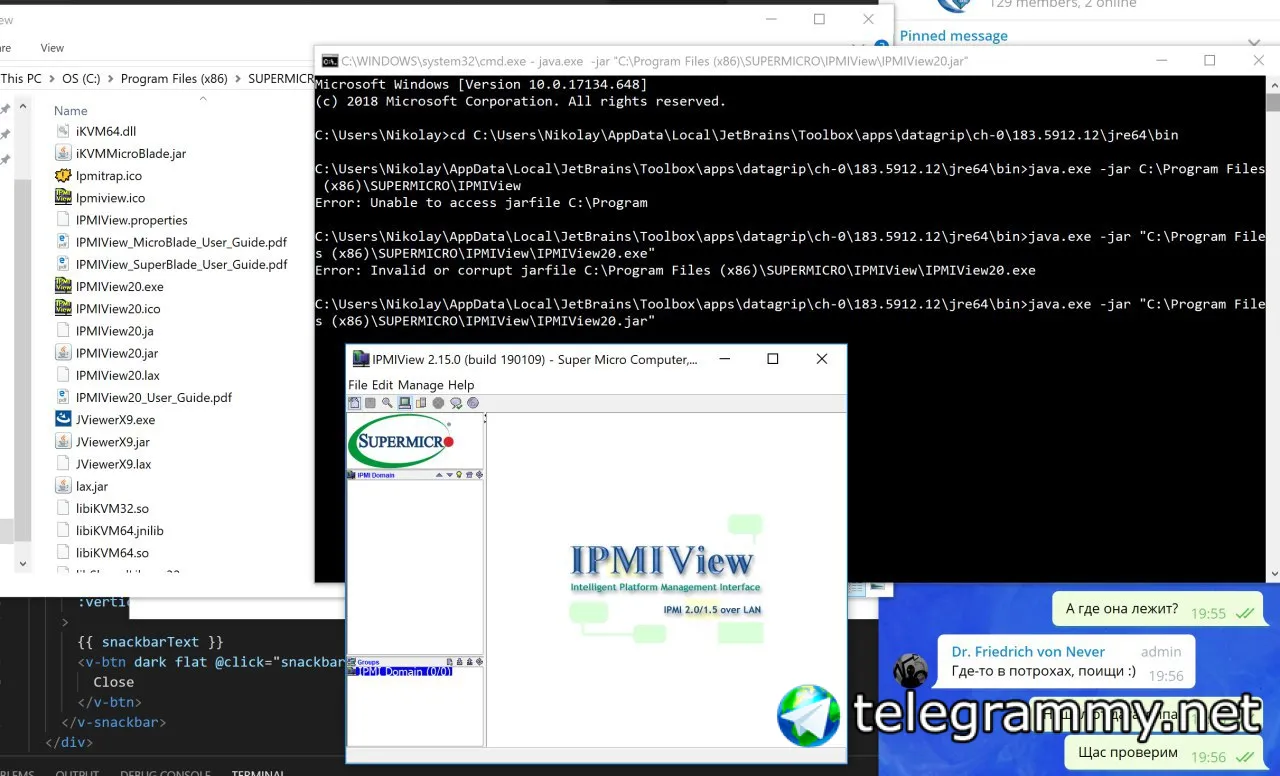Click the gray circle toolbar icon in IPMIView

pyautogui.click(x=438, y=403)
